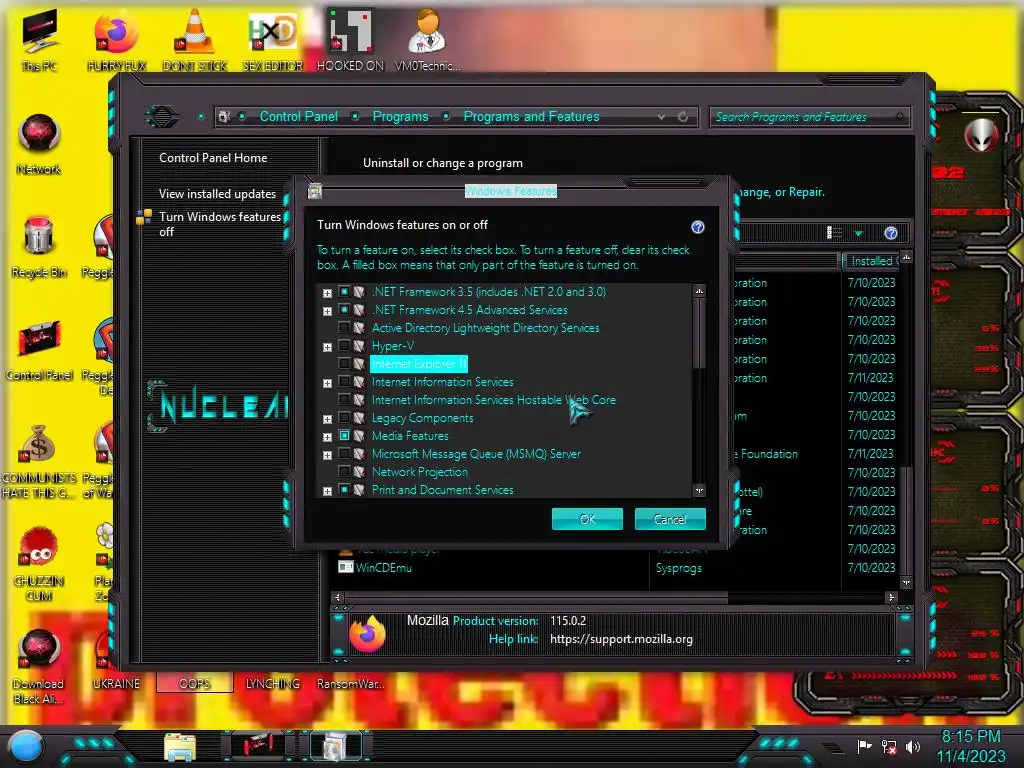Expand the Internet Information Services node
This screenshot has height=768, width=1024.
[327, 383]
